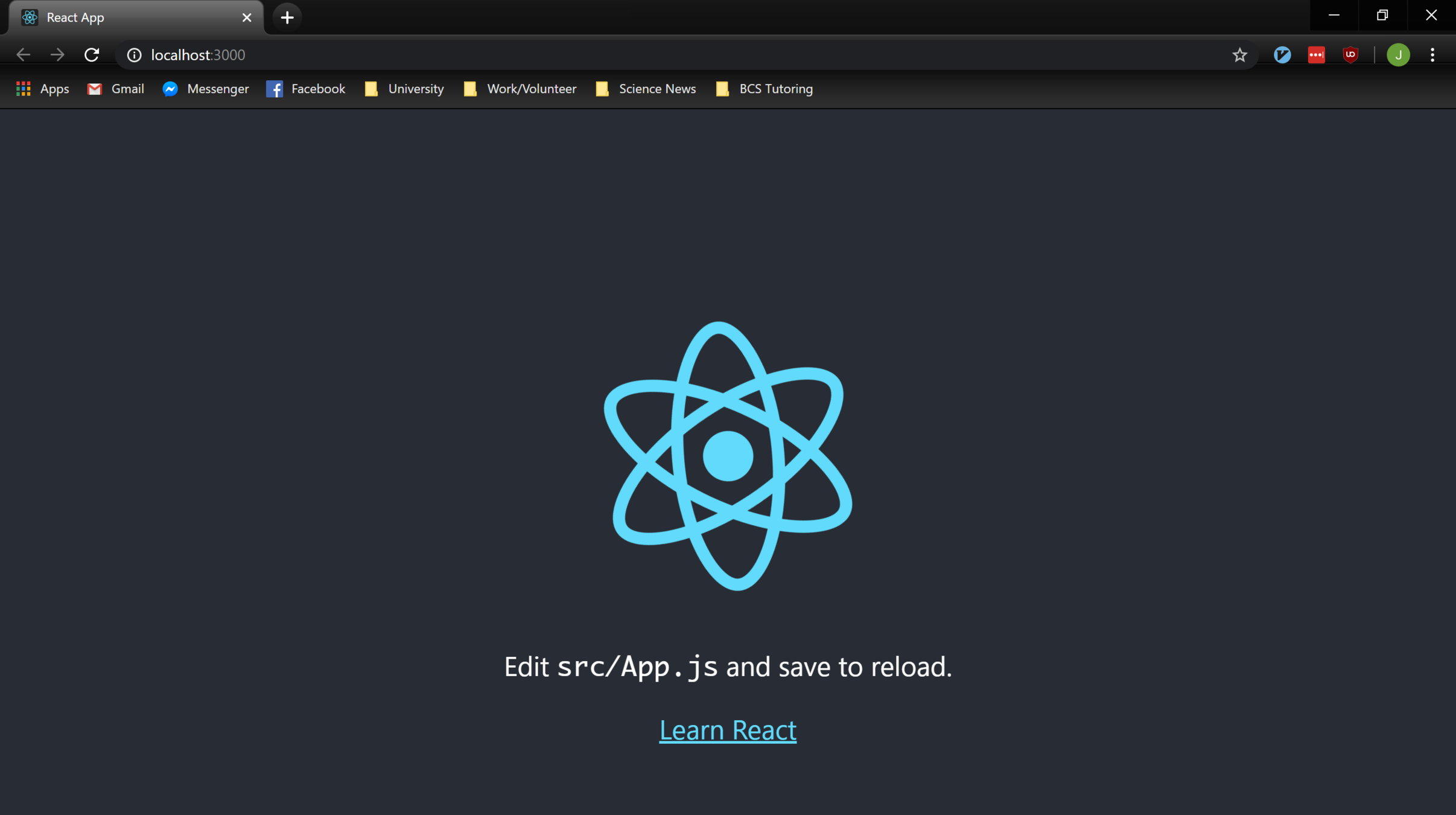Open Chrome's three-dot menu
Screen dimensions: 1456x815
point(1432,55)
